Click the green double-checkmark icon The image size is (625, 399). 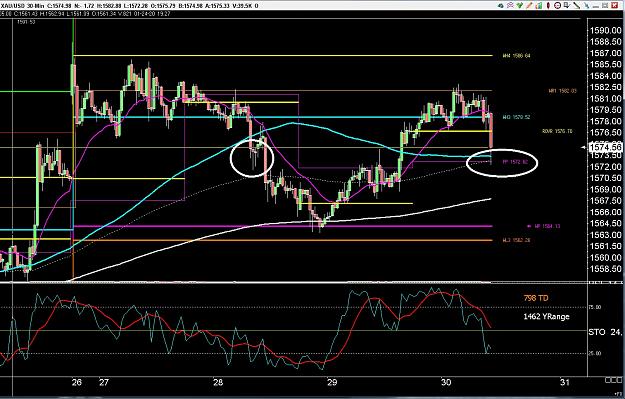520,6
